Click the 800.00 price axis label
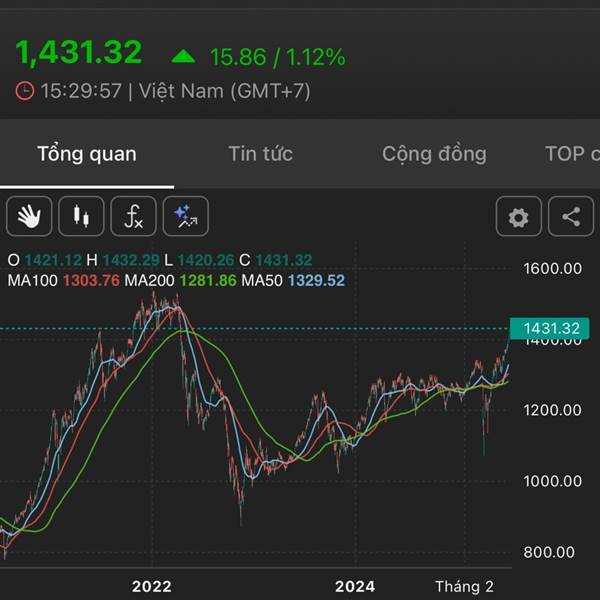Screen dimensions: 600x600 [x=549, y=552]
